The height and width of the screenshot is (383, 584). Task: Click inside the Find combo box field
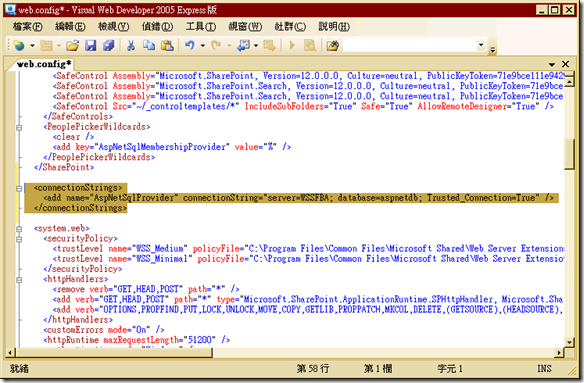click(409, 45)
